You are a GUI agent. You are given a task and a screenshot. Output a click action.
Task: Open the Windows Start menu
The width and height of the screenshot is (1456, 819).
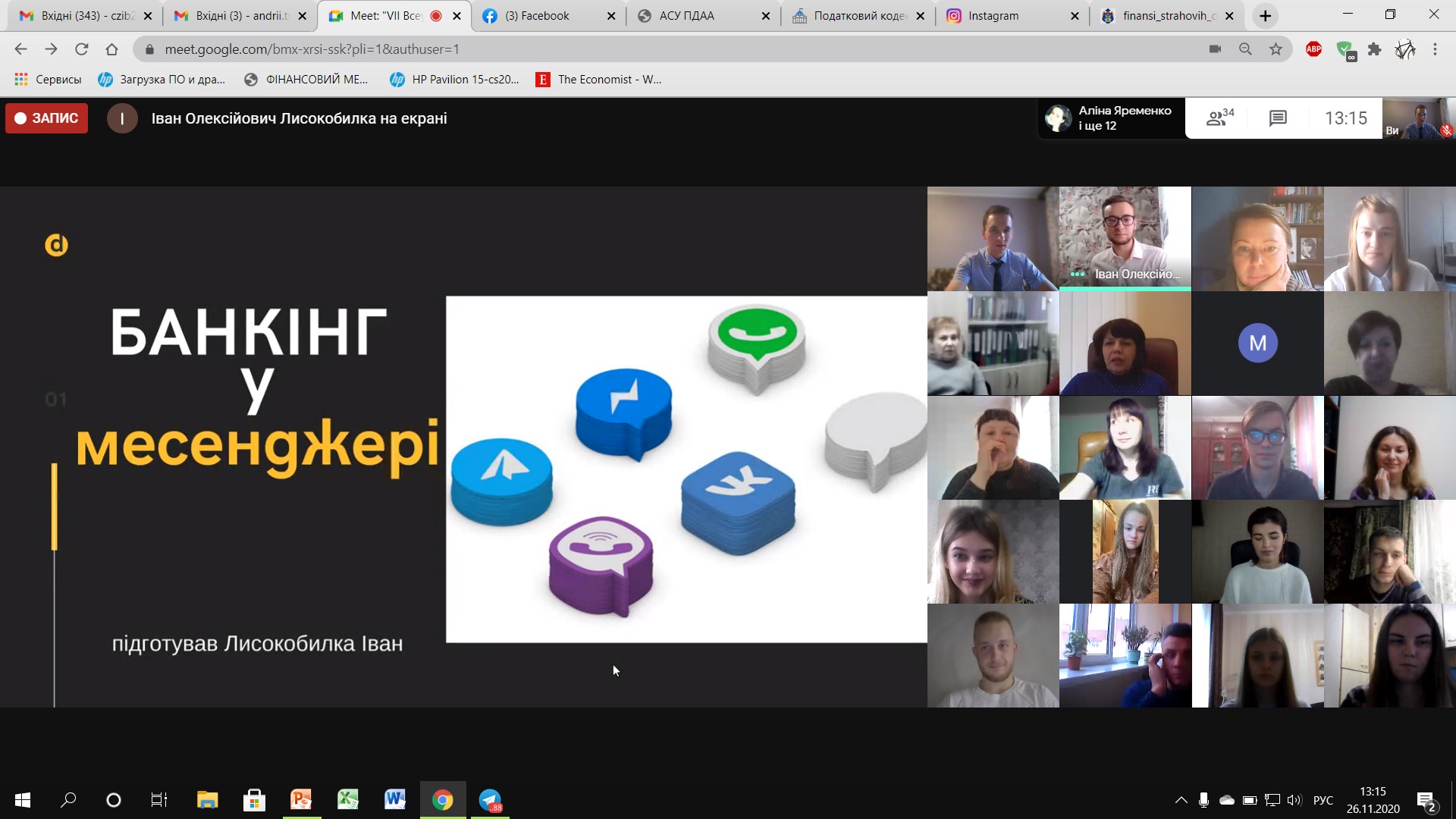(23, 800)
